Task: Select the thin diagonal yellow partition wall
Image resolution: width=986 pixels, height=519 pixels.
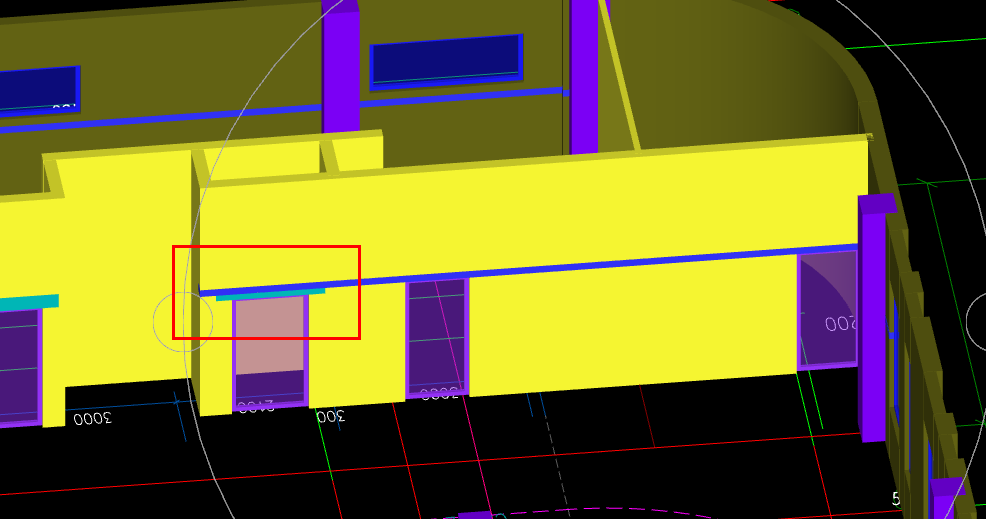Action: (619, 75)
